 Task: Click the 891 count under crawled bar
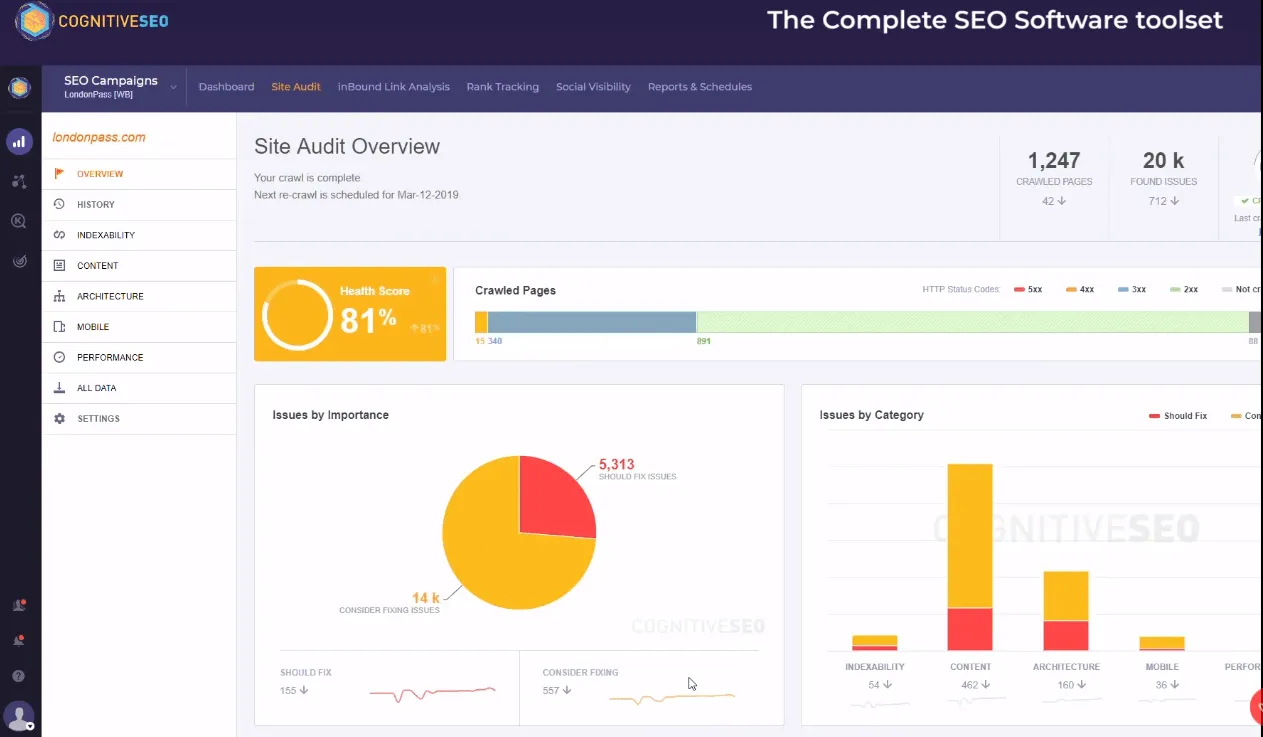(x=704, y=341)
